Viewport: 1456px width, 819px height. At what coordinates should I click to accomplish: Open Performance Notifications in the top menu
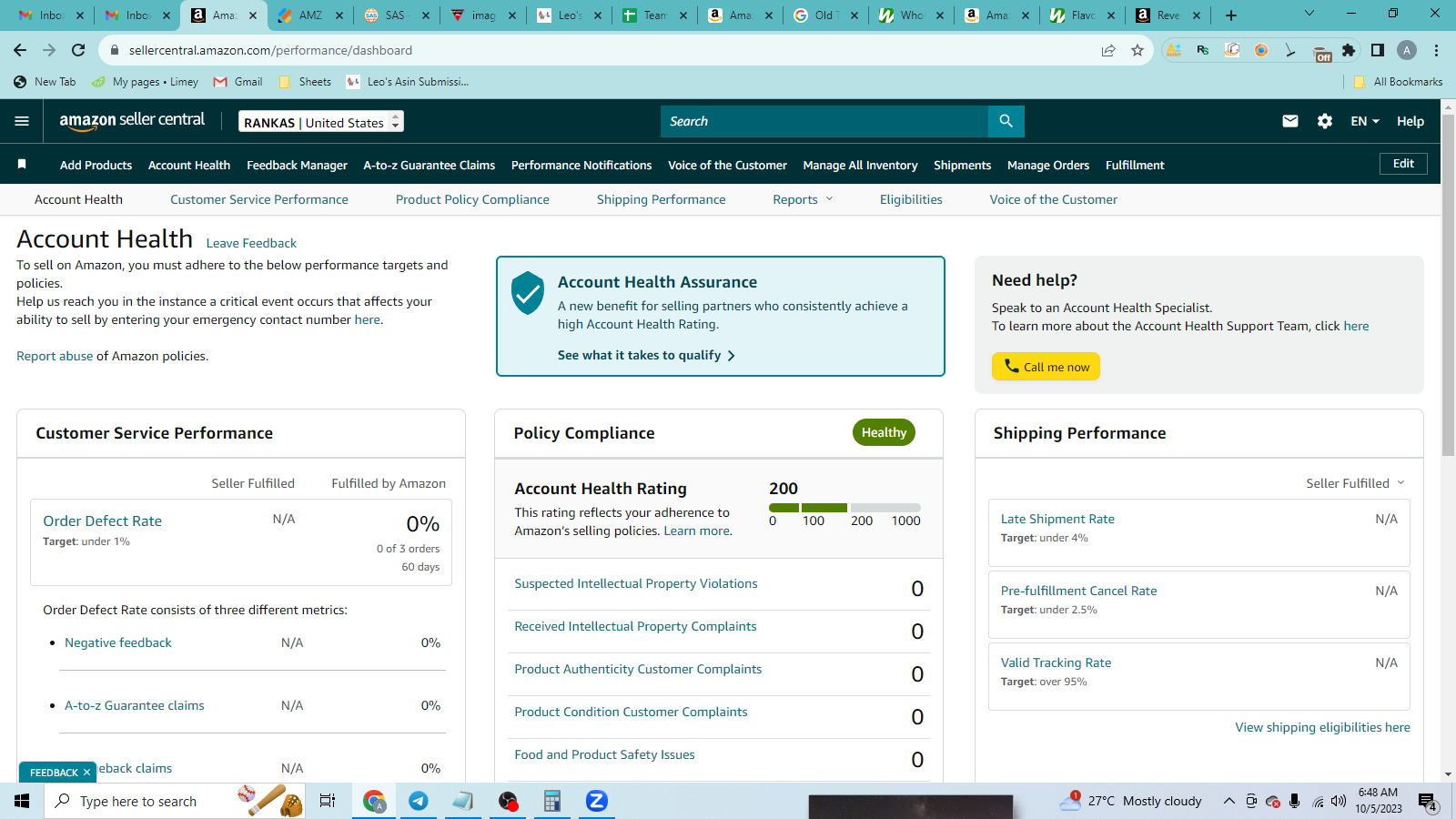click(x=581, y=165)
